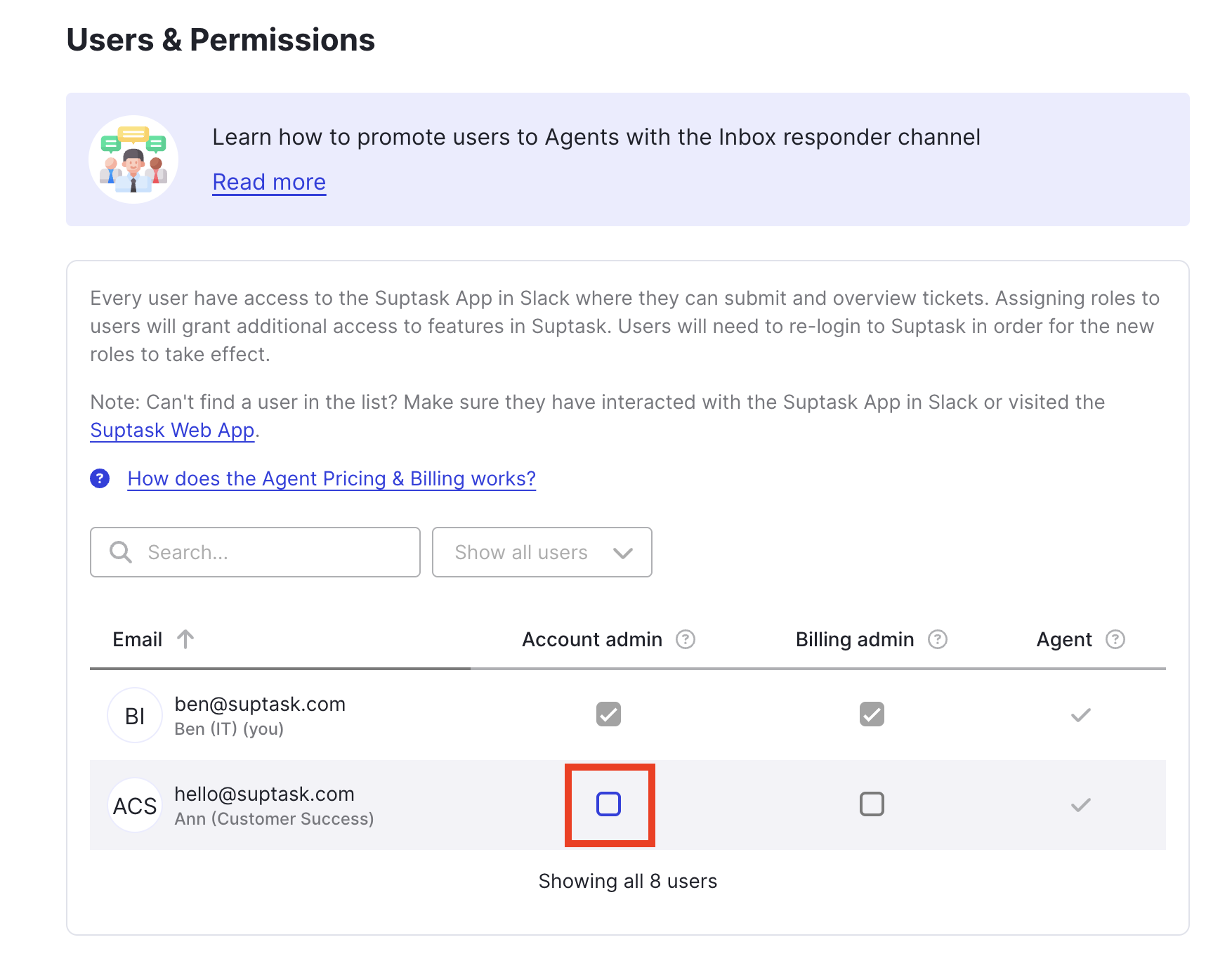Click the Agent checkmark for hello@suptask.com
This screenshot has height=968, width=1232.
(x=1080, y=805)
